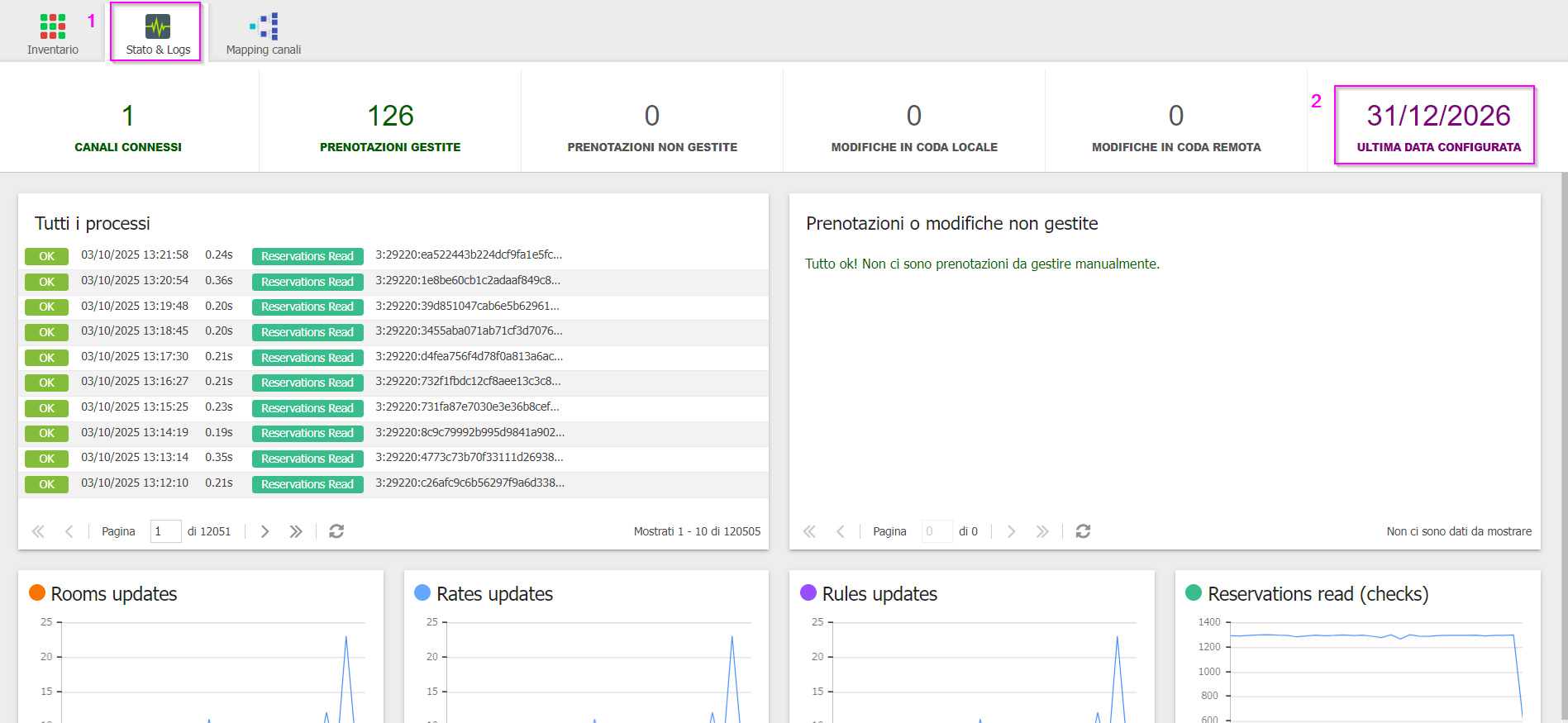Click last page in unmanaged reservations panel

point(1042,531)
